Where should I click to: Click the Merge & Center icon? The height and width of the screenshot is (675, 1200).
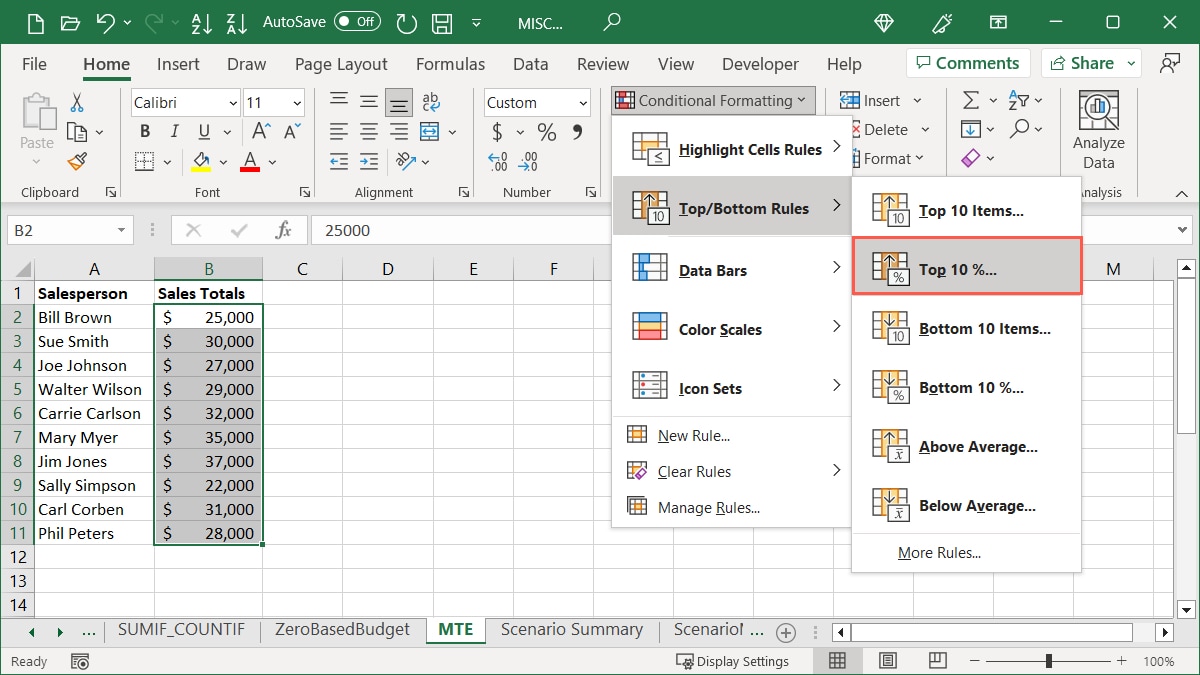tap(430, 132)
